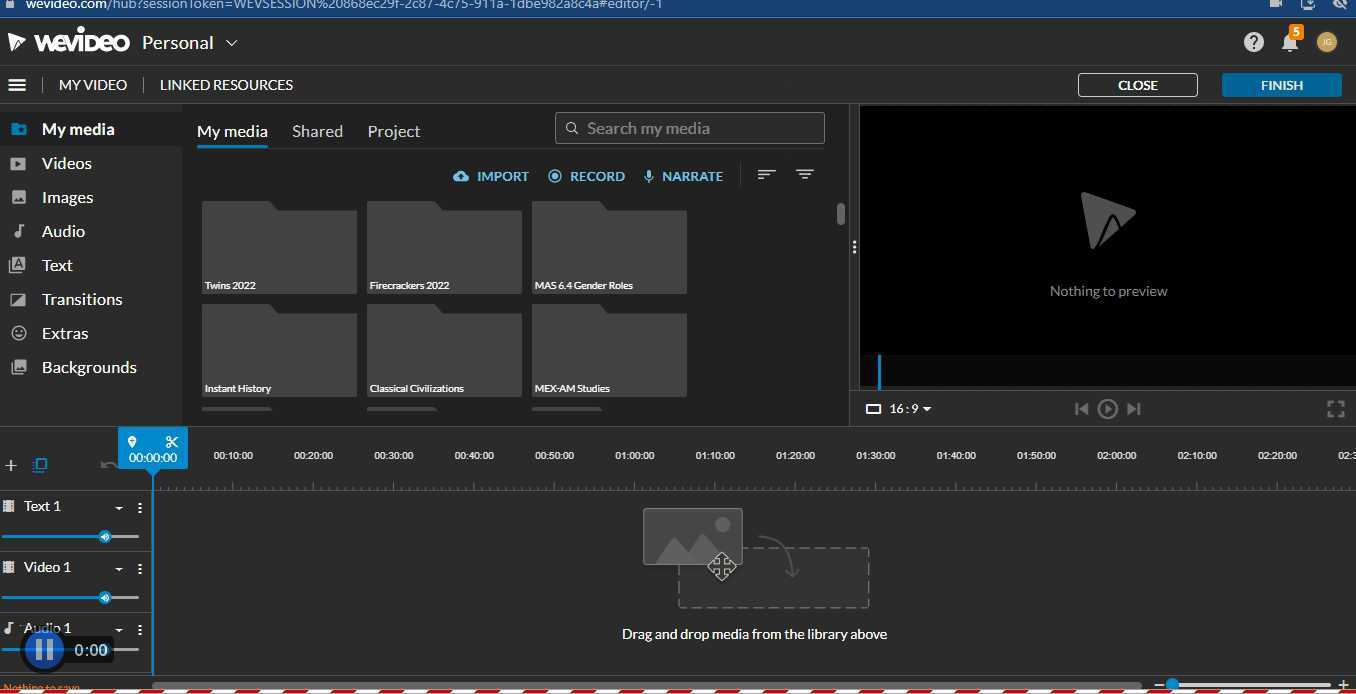Image resolution: width=1356 pixels, height=694 pixels.
Task: Open the Record webcam tool
Action: coord(586,176)
